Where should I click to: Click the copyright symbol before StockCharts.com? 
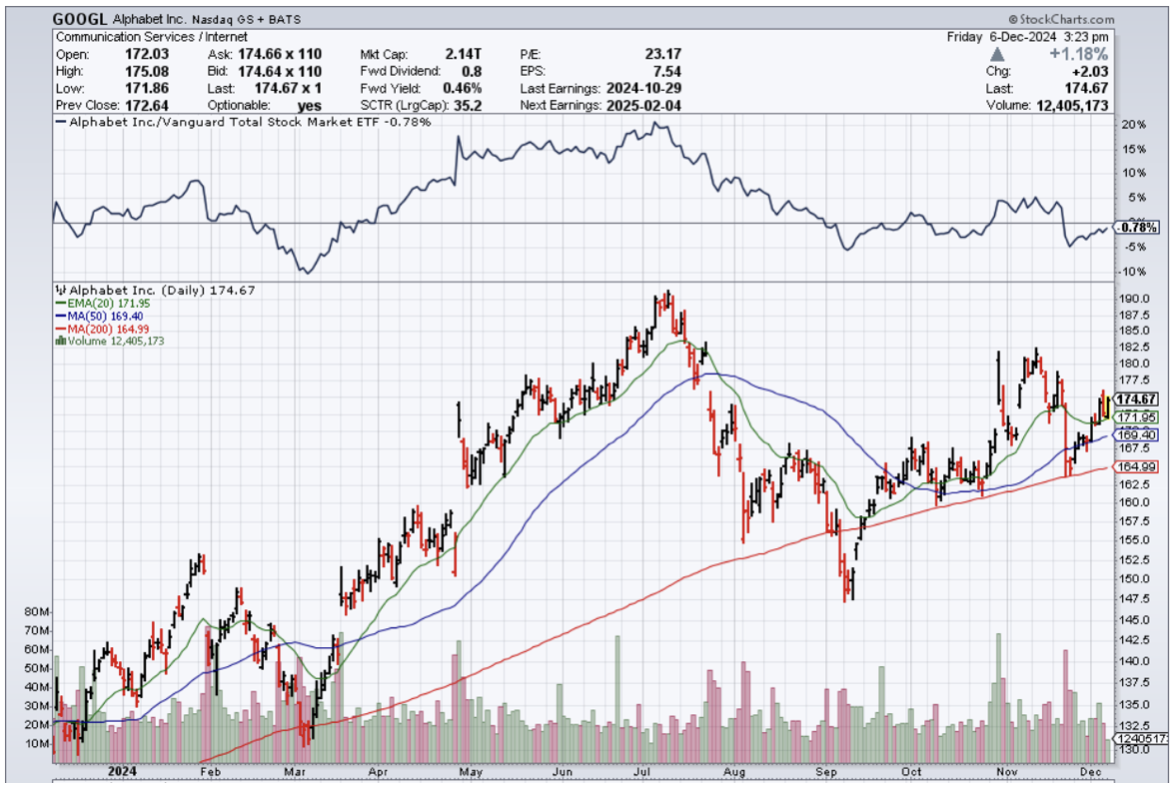tap(1015, 19)
